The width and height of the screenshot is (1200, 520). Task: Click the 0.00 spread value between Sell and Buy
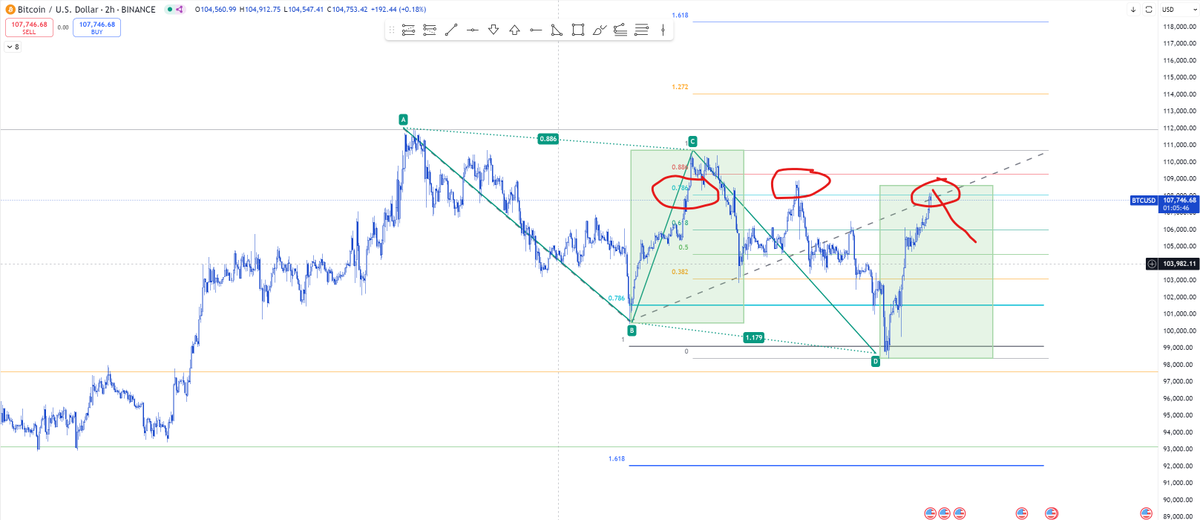tap(63, 28)
